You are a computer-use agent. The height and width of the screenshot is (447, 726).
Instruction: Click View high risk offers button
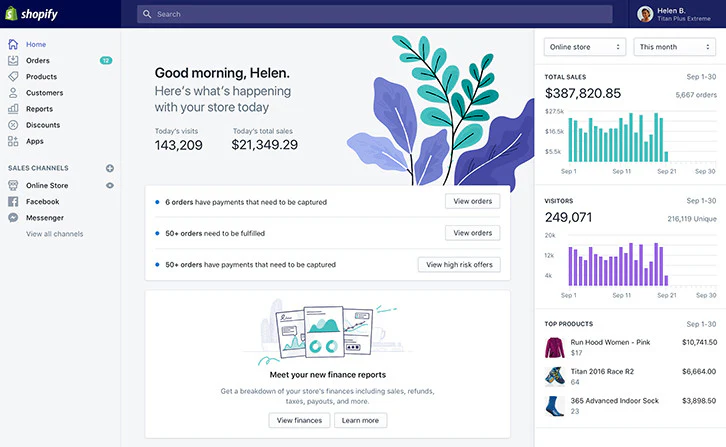459,265
